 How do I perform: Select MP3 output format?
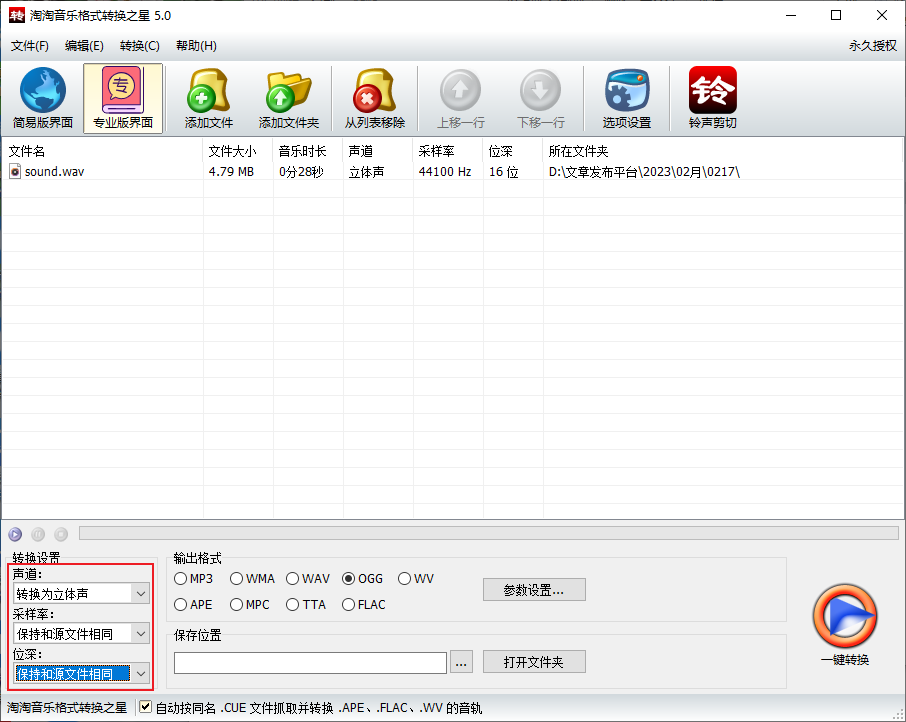[x=181, y=579]
